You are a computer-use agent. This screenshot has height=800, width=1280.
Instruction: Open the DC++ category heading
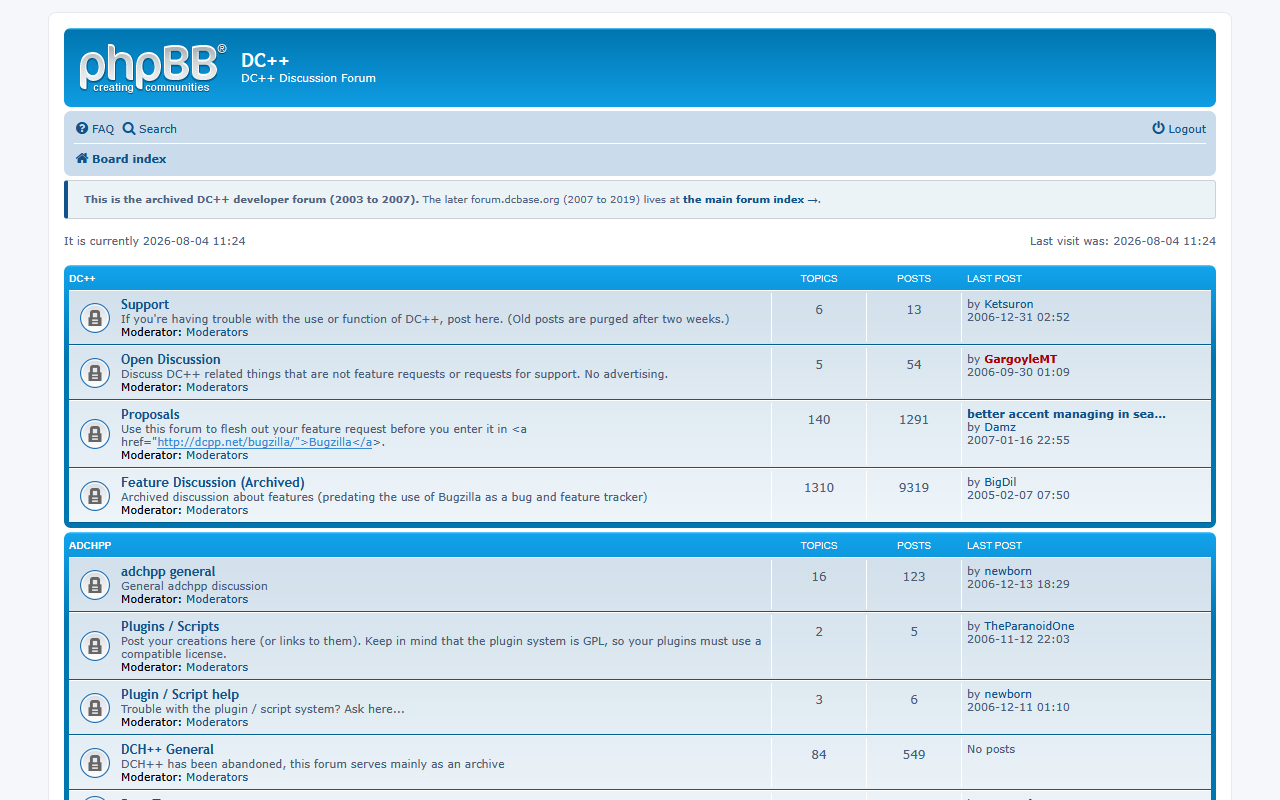(x=82, y=279)
